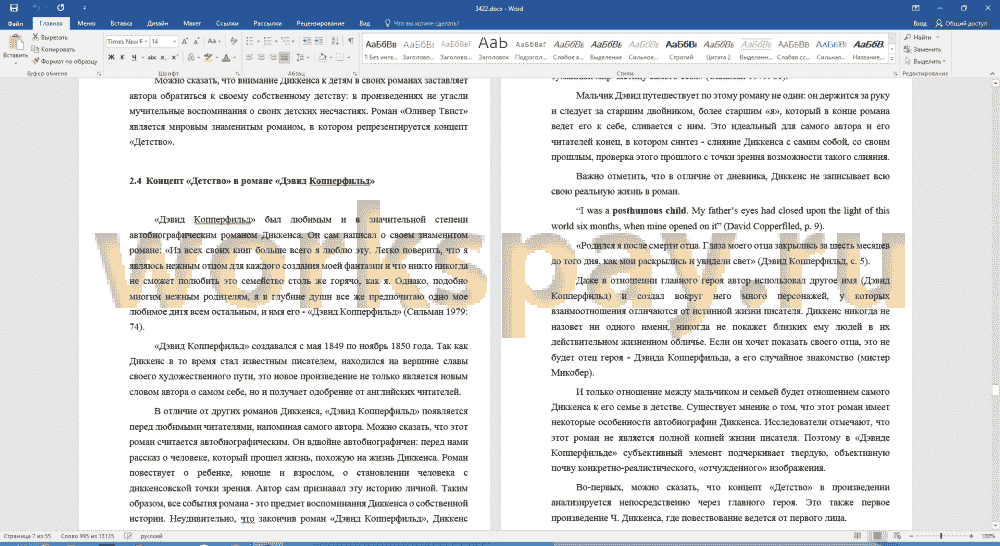
Task: Click Sign in (Вход)
Action: pyautogui.click(x=920, y=24)
